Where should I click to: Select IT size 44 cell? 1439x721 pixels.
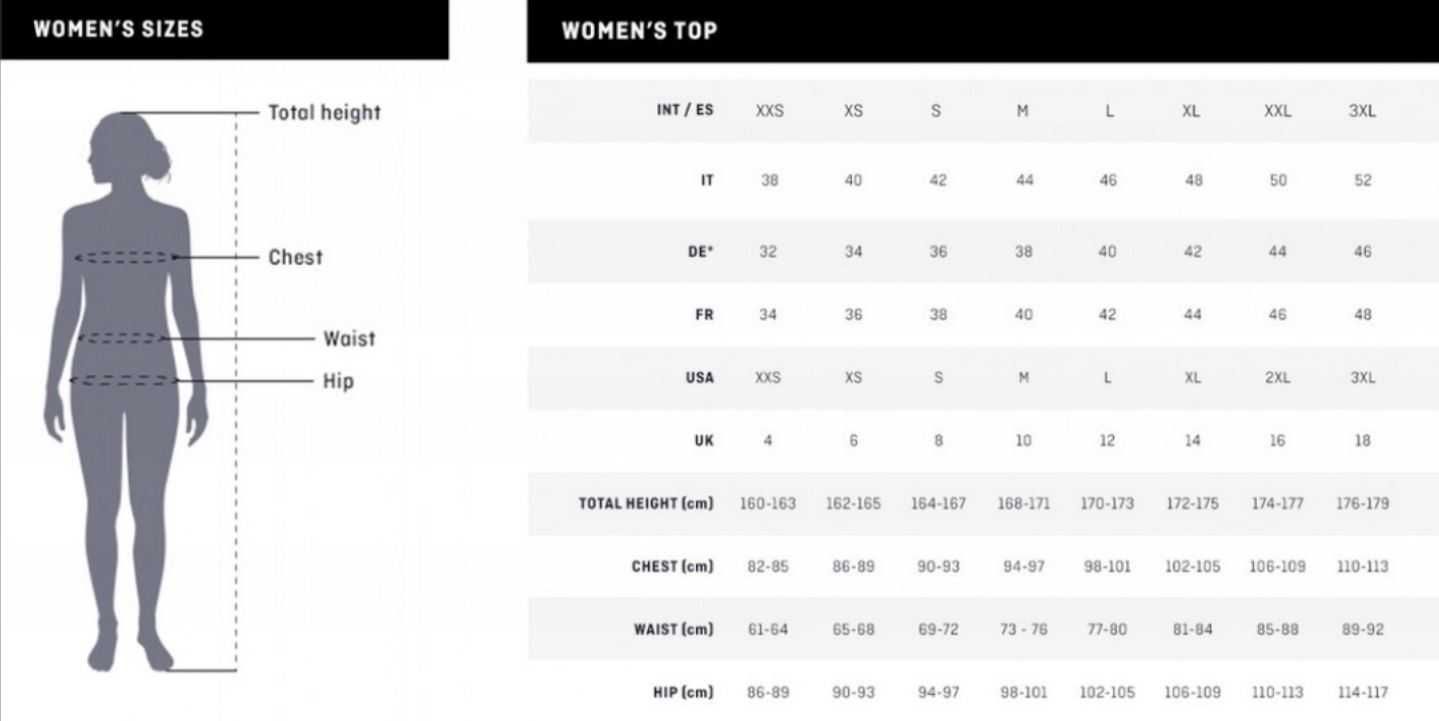(x=1022, y=181)
